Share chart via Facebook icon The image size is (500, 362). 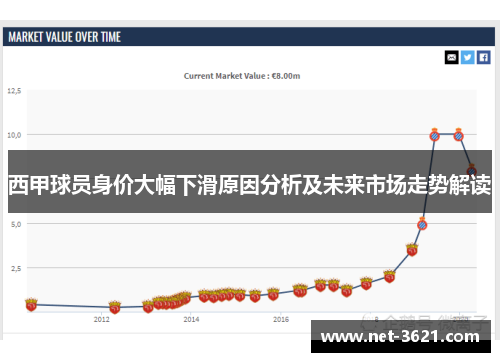tap(484, 57)
